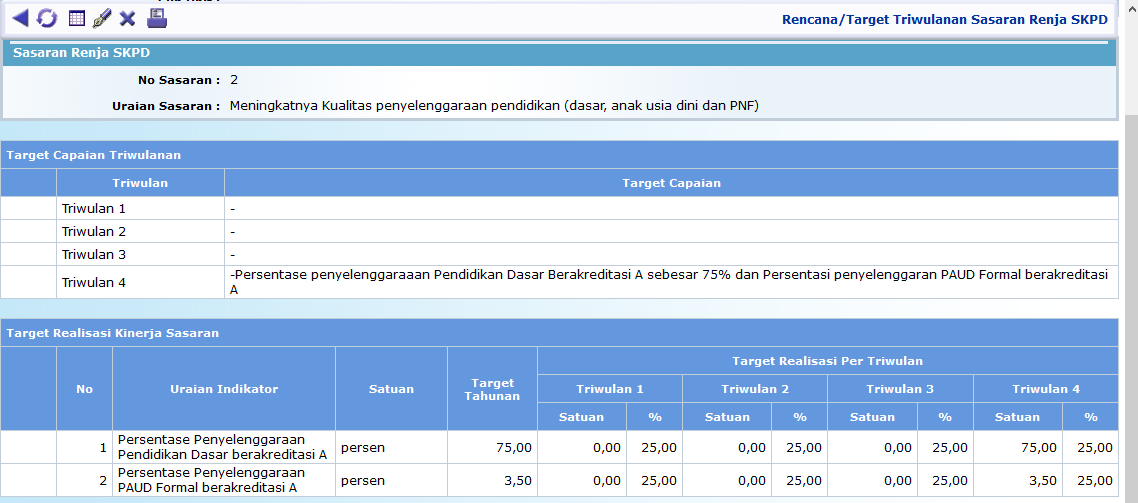
Task: Select the Triwulan 2 row
Action: 94,232
